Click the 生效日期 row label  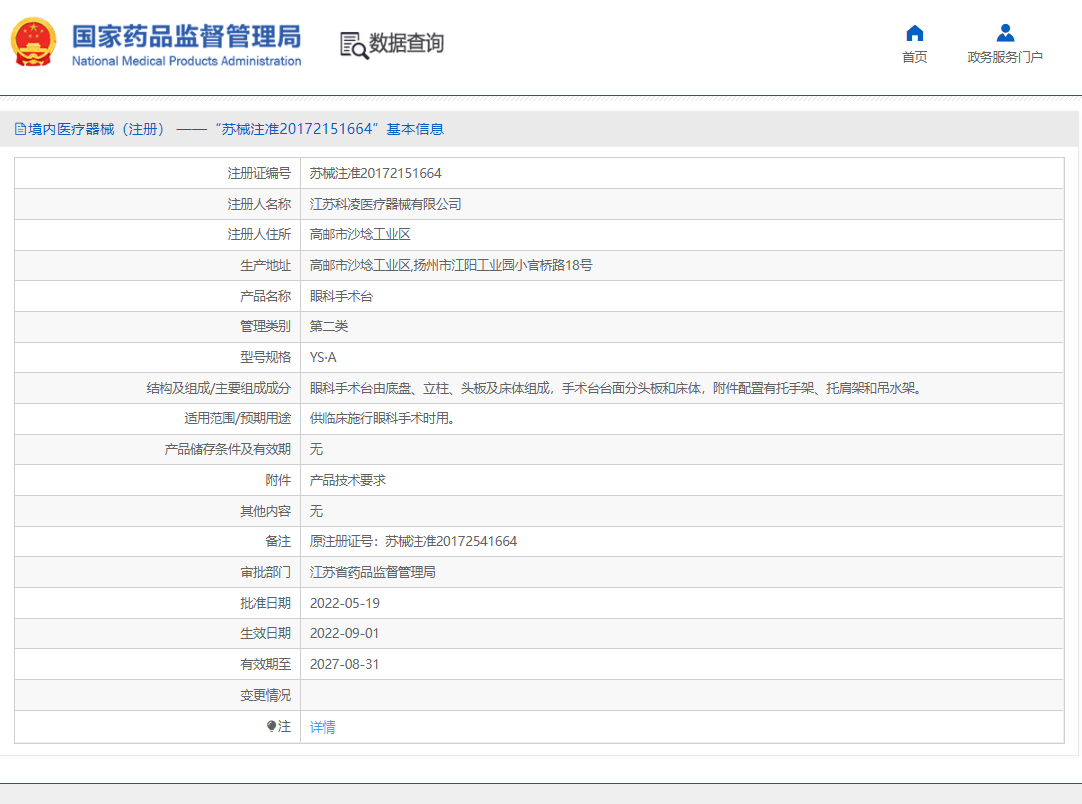(266, 634)
